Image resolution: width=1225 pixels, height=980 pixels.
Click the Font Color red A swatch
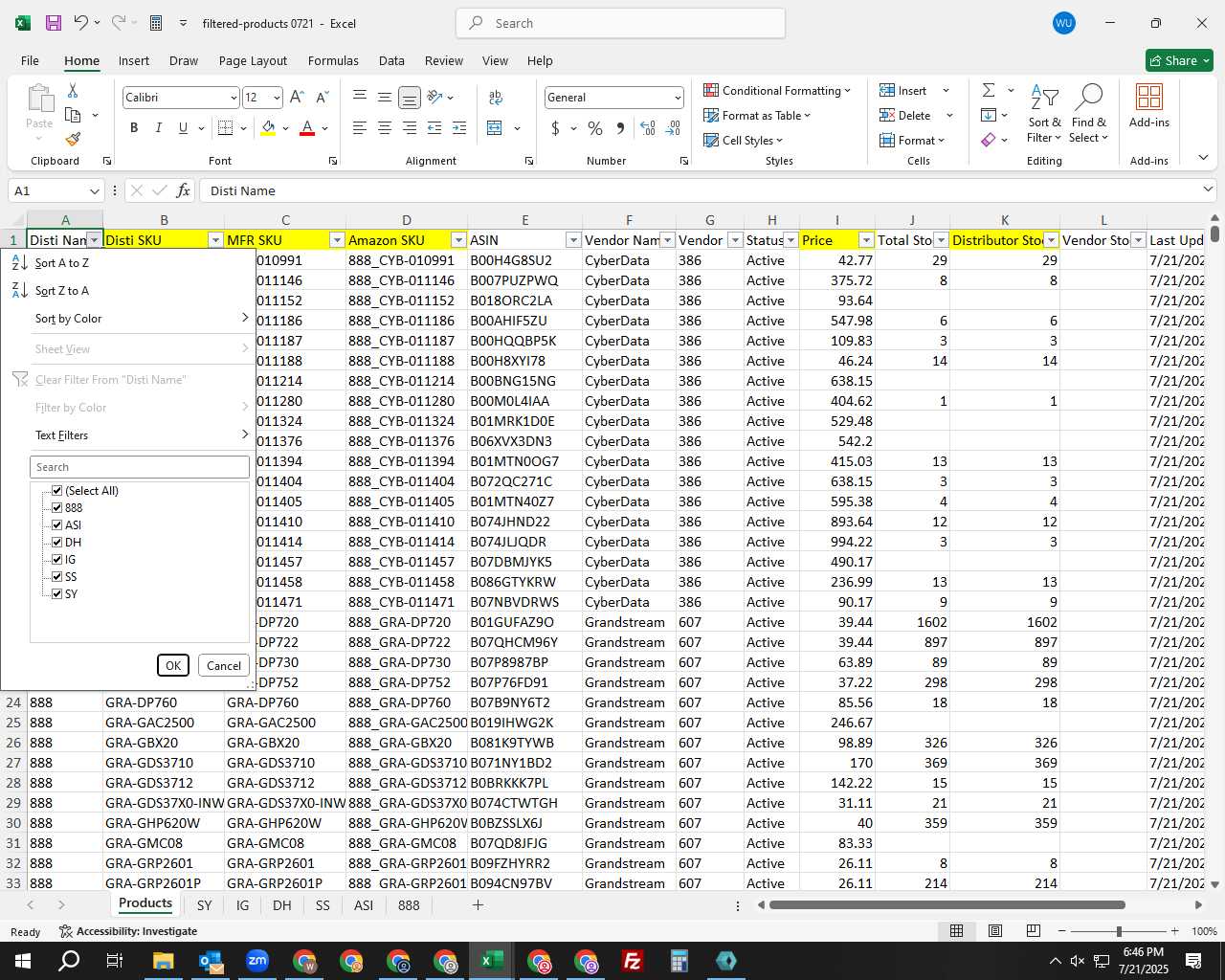pyautogui.click(x=307, y=128)
